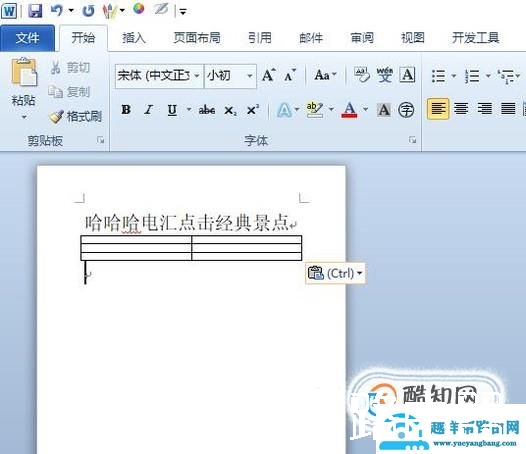Click the 粘贴 (Paste) clipboard icon
This screenshot has height=454, width=526.
[x=24, y=72]
